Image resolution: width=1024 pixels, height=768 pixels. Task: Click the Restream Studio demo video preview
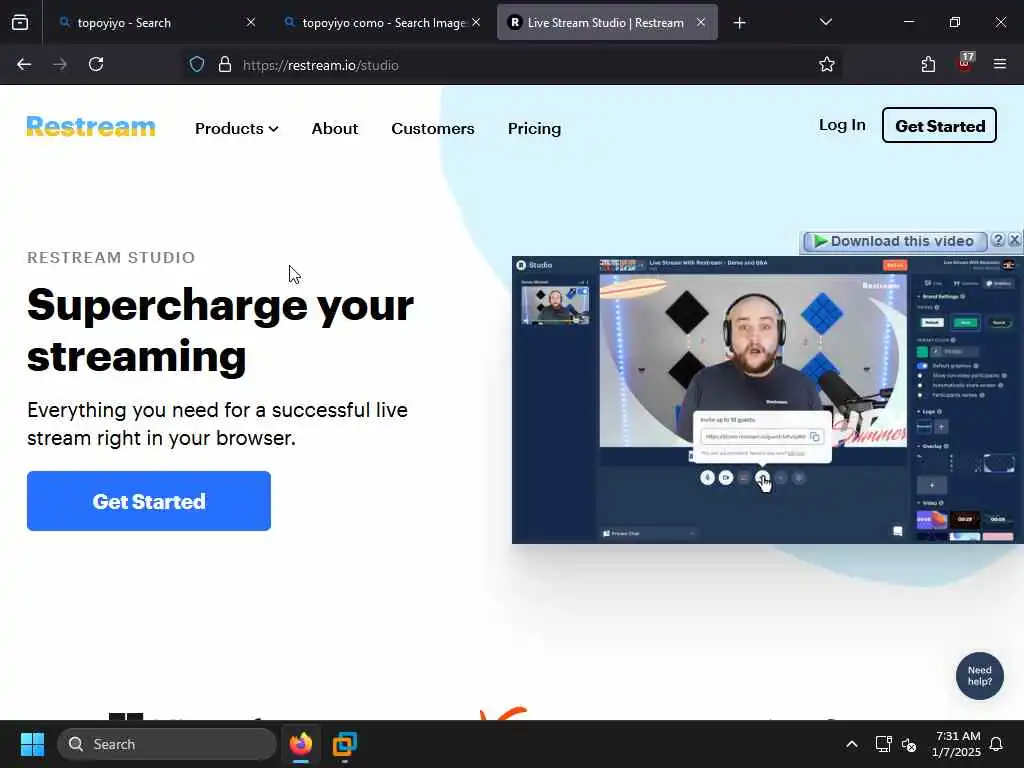[x=767, y=400]
